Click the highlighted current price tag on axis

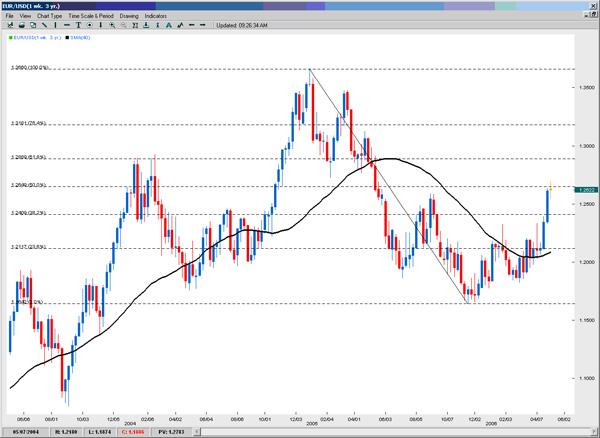[585, 190]
